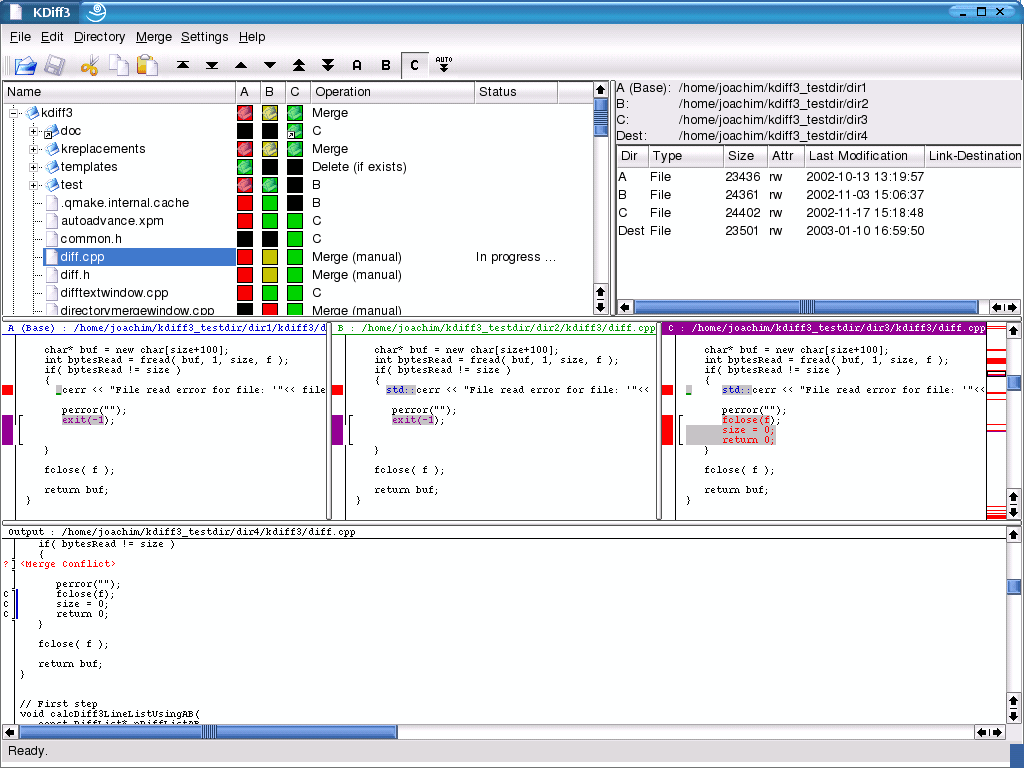This screenshot has width=1024, height=768.
Task: Click the previous delta arrow icon
Action: click(x=240, y=65)
